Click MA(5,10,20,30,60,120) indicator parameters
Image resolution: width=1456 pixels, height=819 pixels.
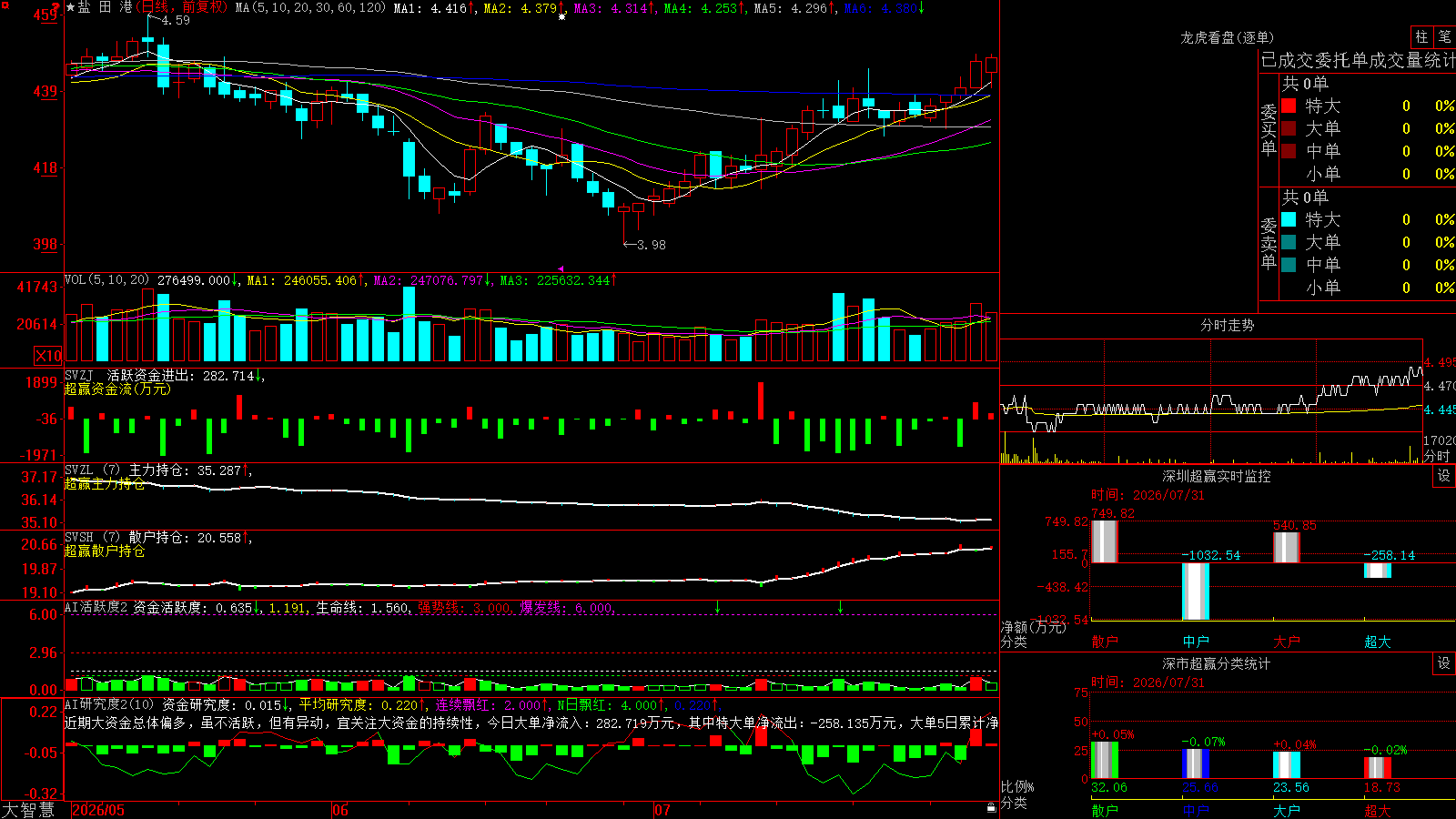pos(310,7)
